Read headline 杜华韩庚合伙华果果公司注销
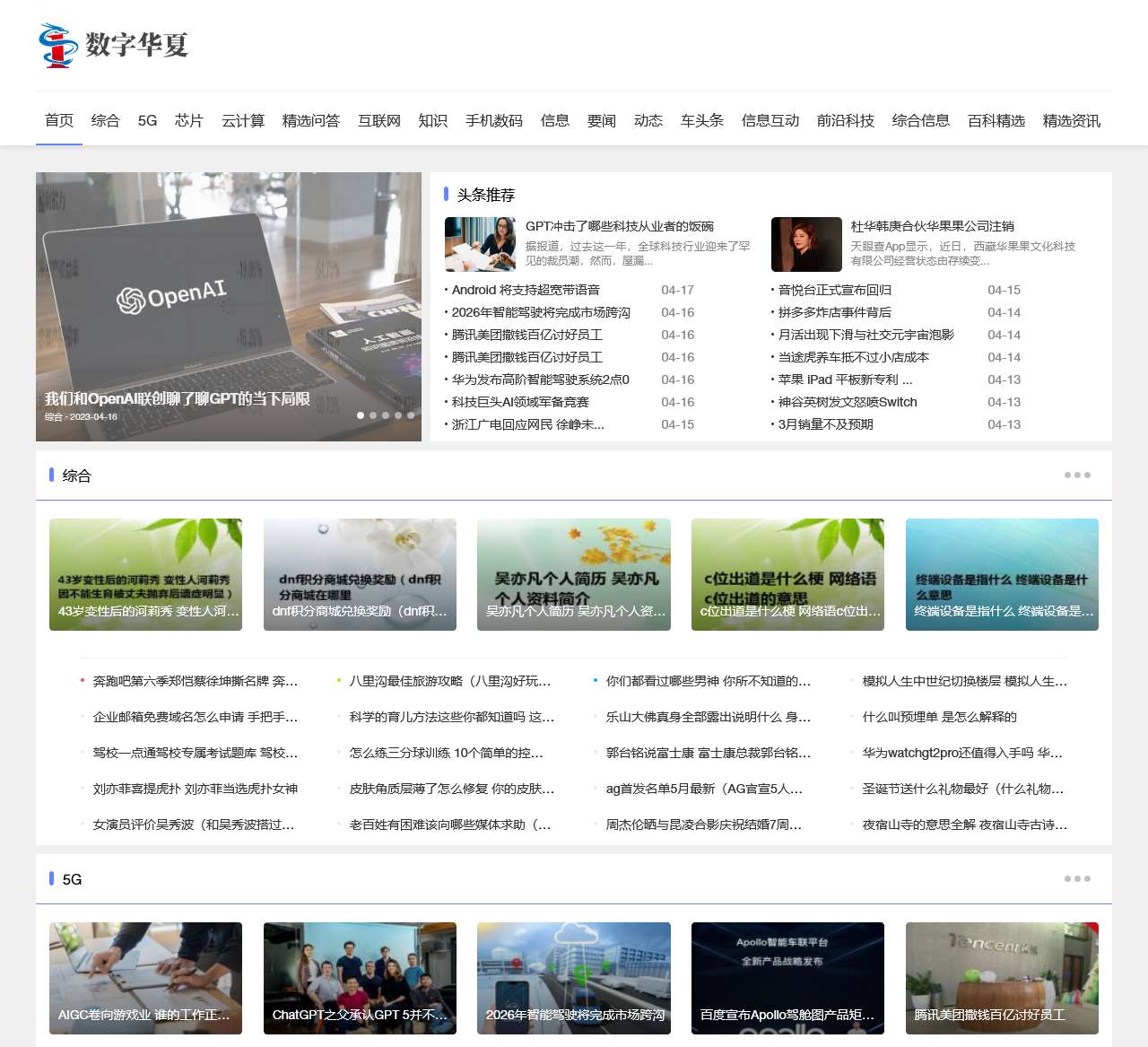Screen dimensions: 1148x1047 [933, 226]
